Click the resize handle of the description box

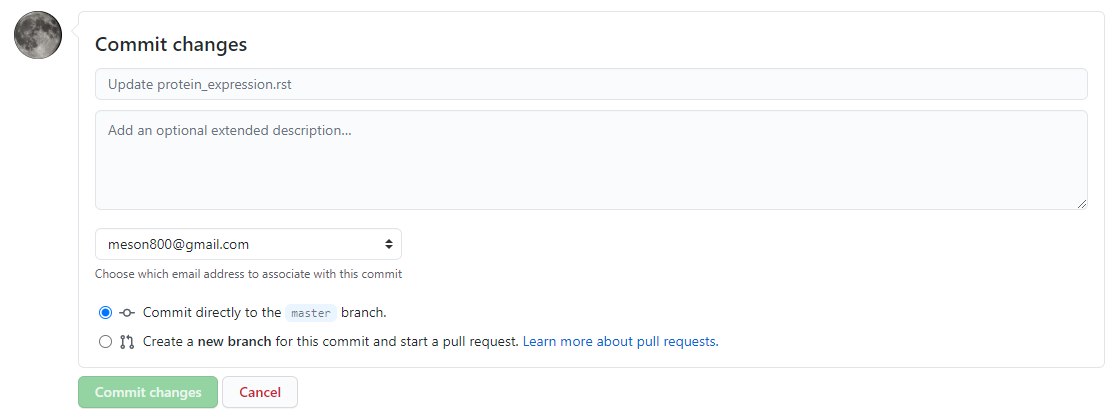click(x=1081, y=203)
